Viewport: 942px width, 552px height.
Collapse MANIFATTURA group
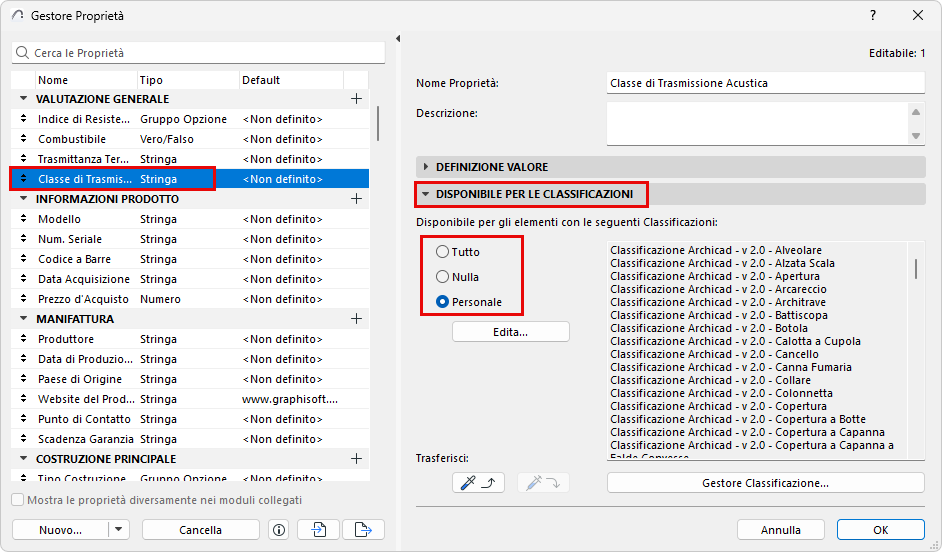(23, 318)
